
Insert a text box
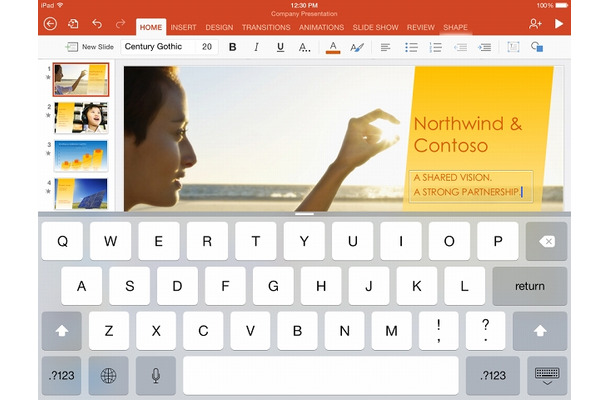pyautogui.click(x=513, y=47)
